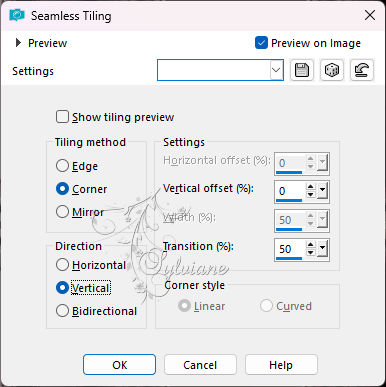Click the OK button
The height and width of the screenshot is (387, 386).
coord(119,365)
